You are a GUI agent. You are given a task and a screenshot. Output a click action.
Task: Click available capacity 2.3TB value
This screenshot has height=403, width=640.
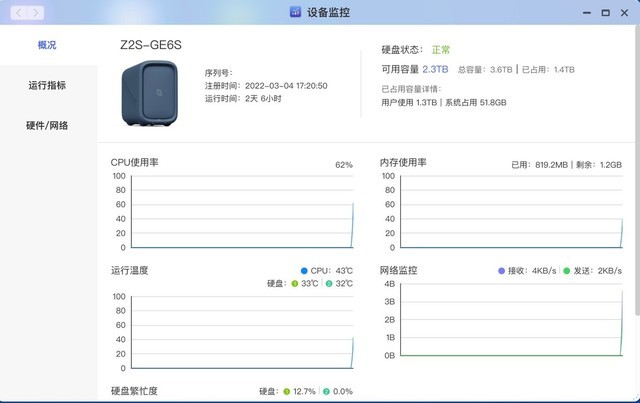pyautogui.click(x=435, y=69)
